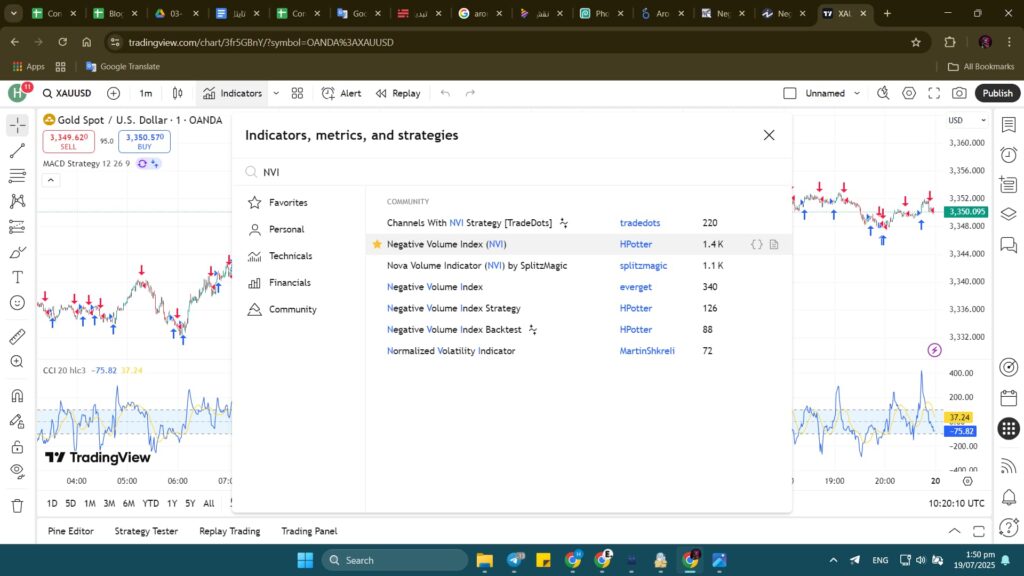The height and width of the screenshot is (576, 1024).
Task: Select the brush drawing tool
Action: [x=18, y=252]
